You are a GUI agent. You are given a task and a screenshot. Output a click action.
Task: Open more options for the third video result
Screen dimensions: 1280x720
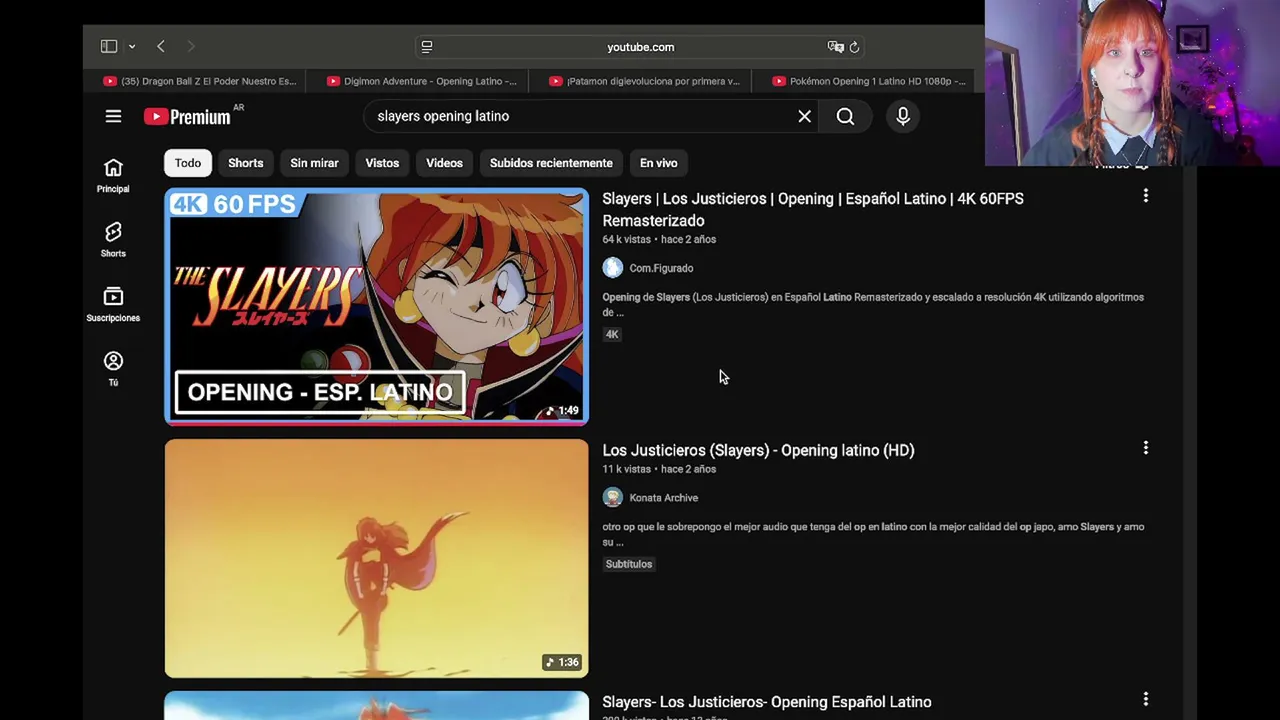click(1145, 700)
